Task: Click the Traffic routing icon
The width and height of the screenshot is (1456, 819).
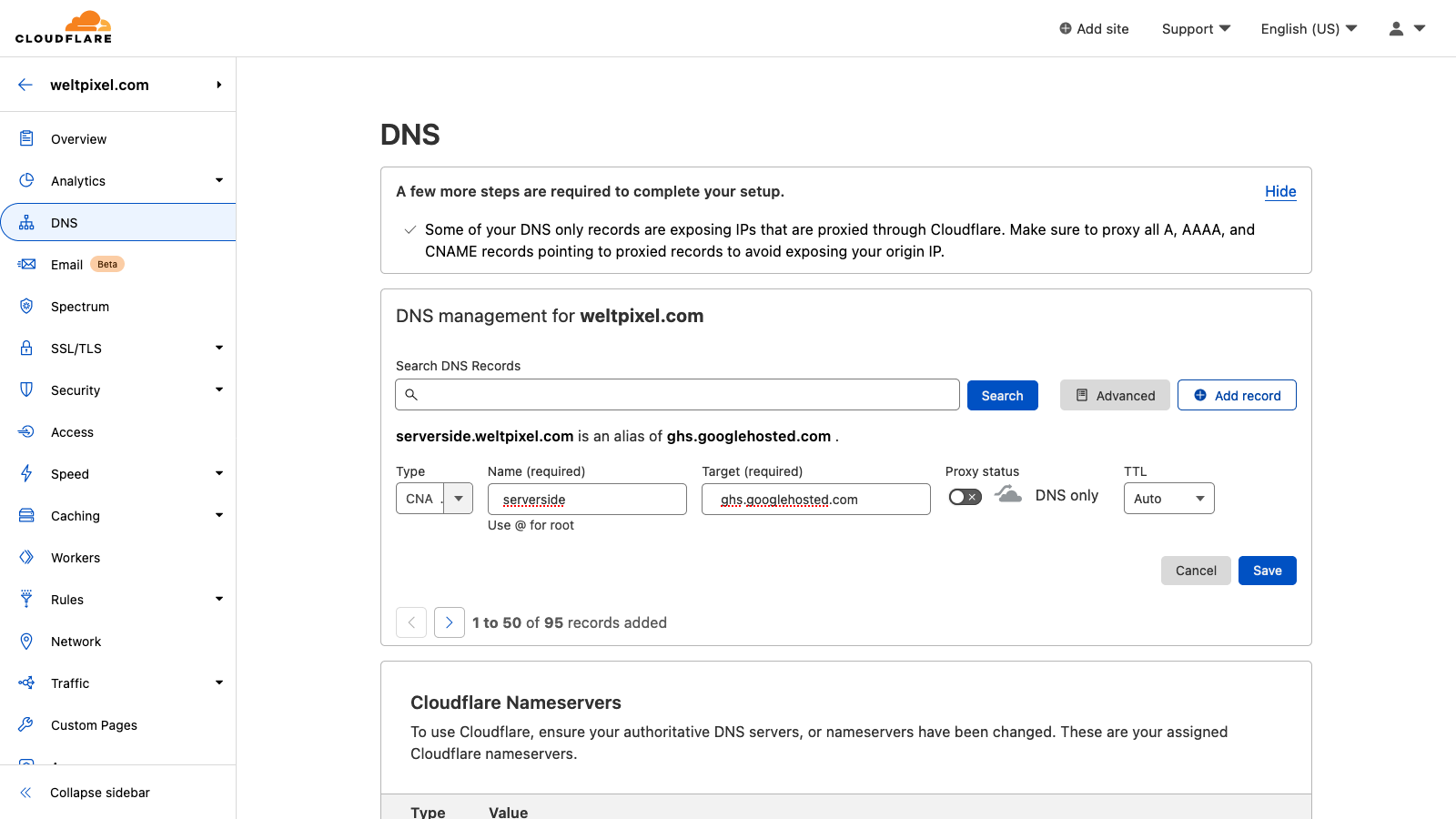Action: pyautogui.click(x=26, y=682)
